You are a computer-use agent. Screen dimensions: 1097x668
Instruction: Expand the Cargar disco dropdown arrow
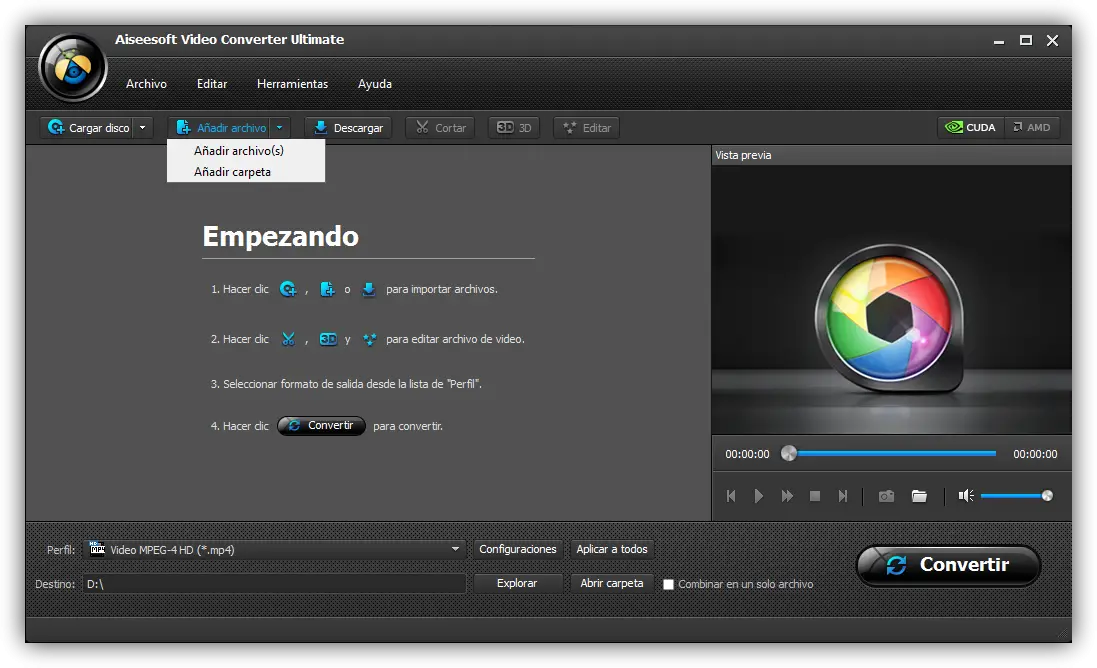click(x=143, y=128)
